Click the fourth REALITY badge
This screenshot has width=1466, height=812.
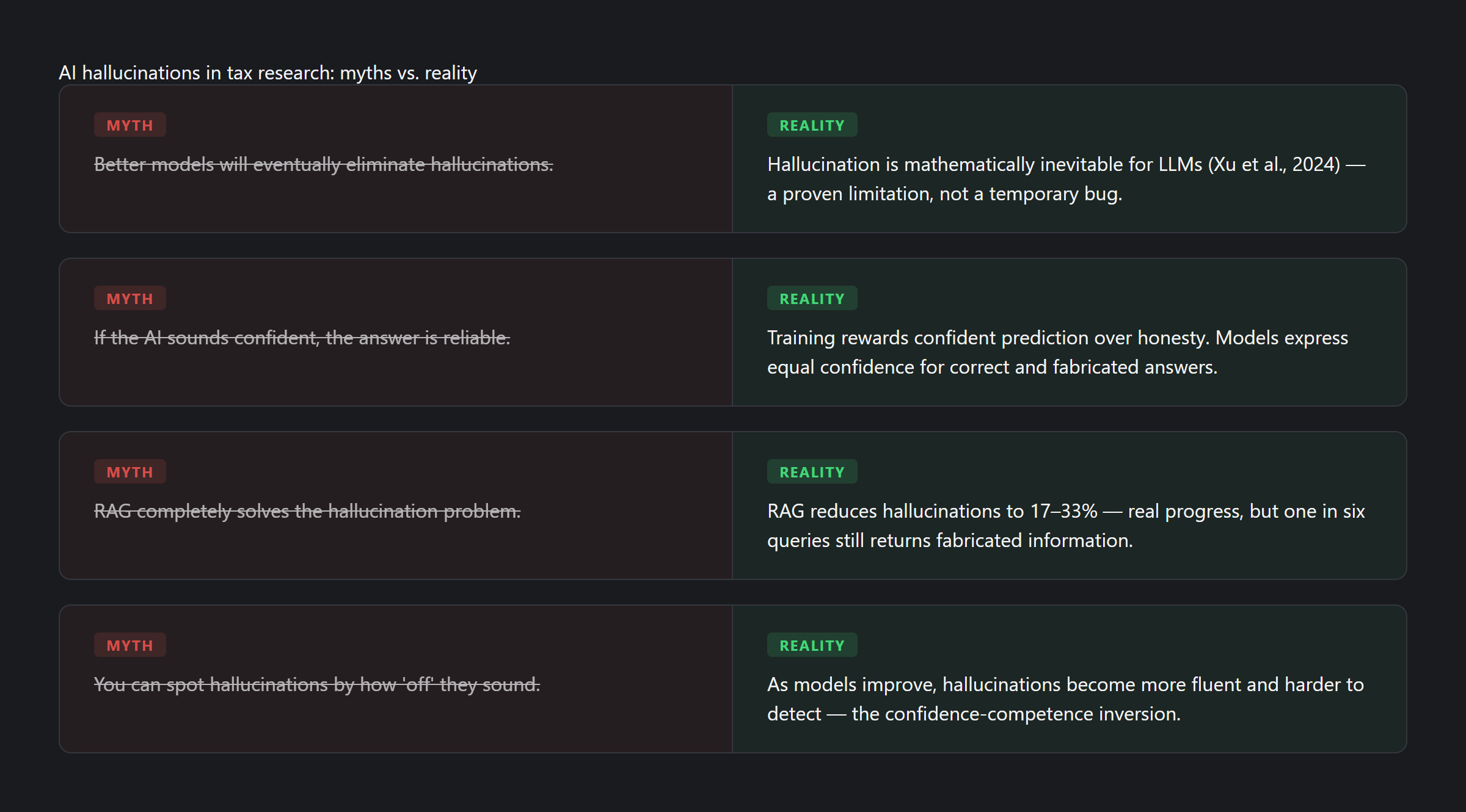812,645
